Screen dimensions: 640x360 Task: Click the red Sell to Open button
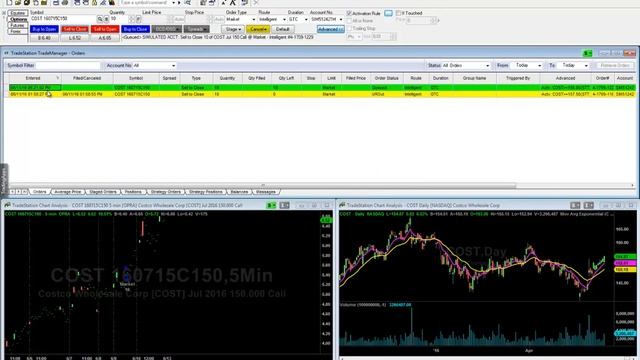[105, 29]
